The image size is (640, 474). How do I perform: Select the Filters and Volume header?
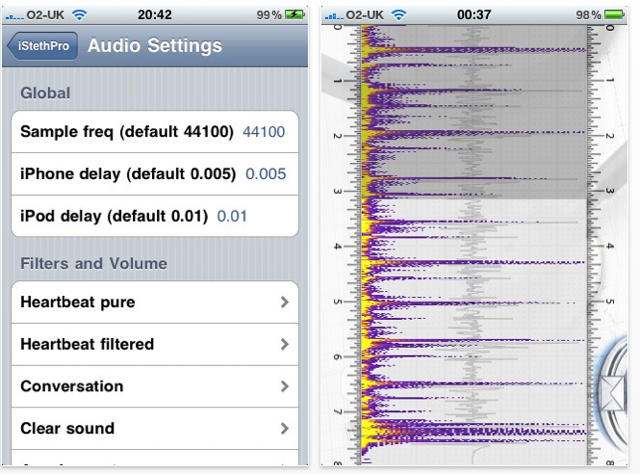click(x=94, y=263)
